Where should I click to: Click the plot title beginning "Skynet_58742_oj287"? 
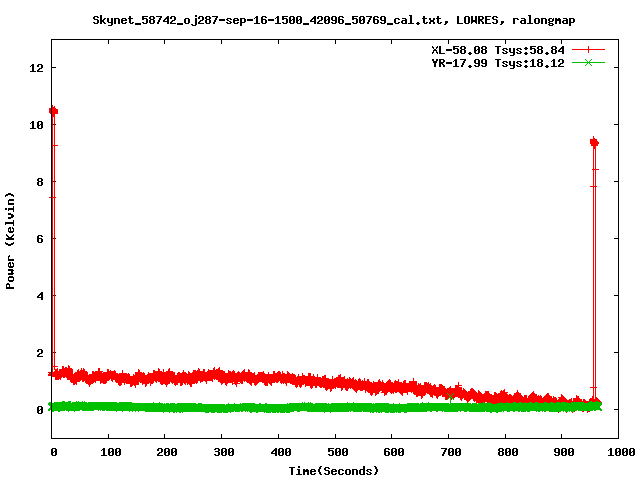click(x=333, y=20)
